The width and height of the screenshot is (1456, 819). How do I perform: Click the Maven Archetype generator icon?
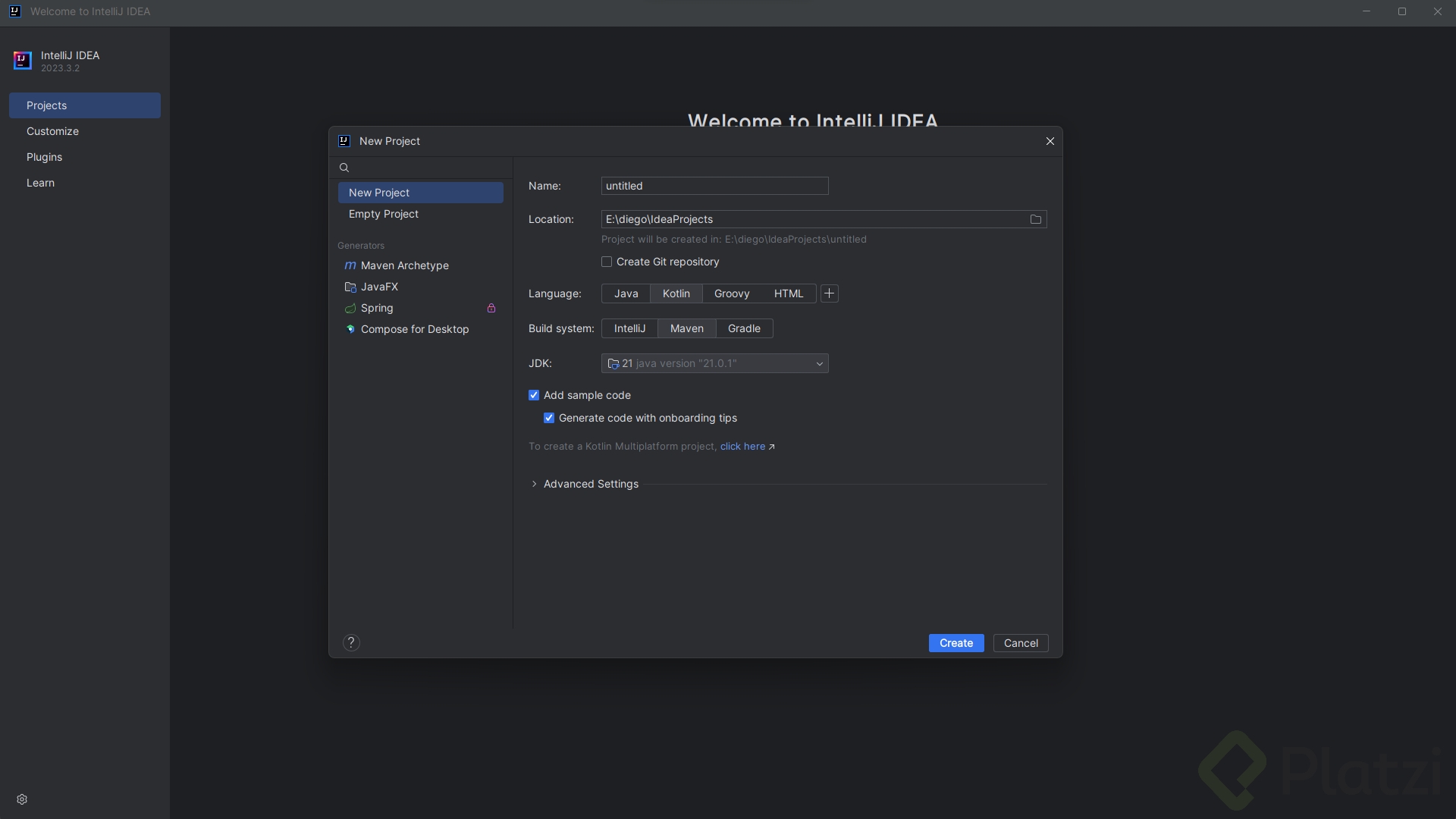coord(350,265)
